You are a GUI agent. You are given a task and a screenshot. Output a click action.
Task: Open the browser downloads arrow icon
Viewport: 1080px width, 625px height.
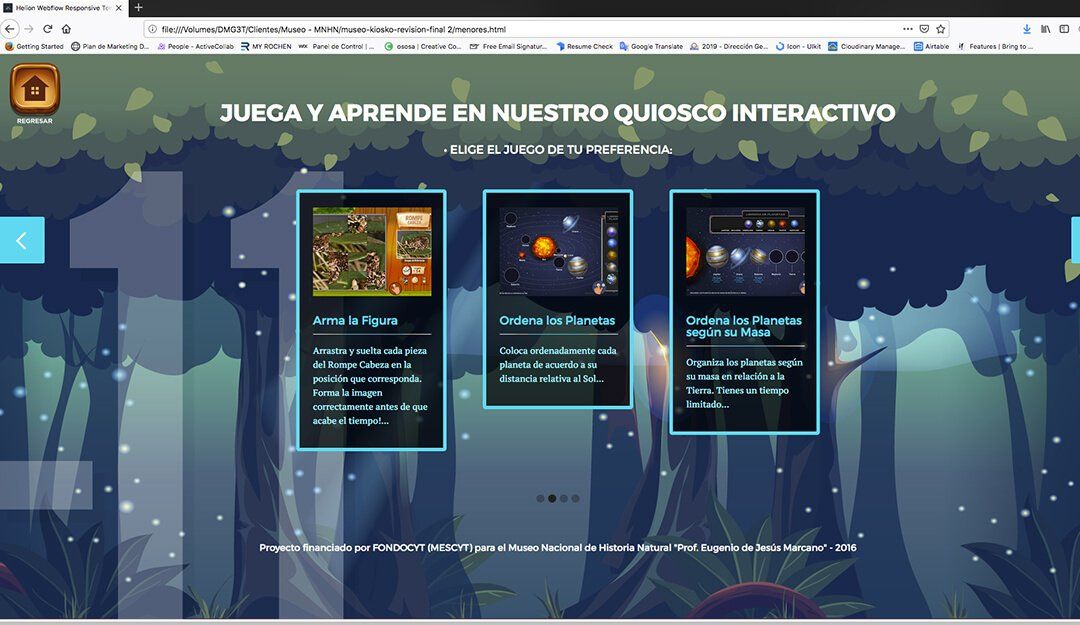1025,29
